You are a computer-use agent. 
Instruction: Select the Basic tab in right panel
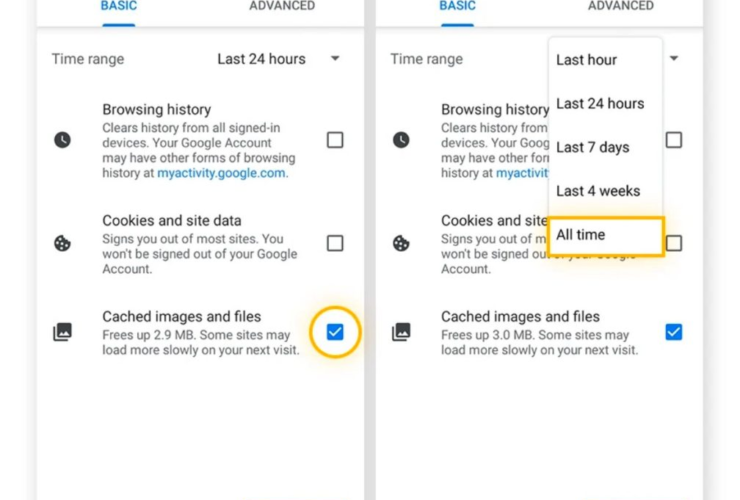click(457, 6)
